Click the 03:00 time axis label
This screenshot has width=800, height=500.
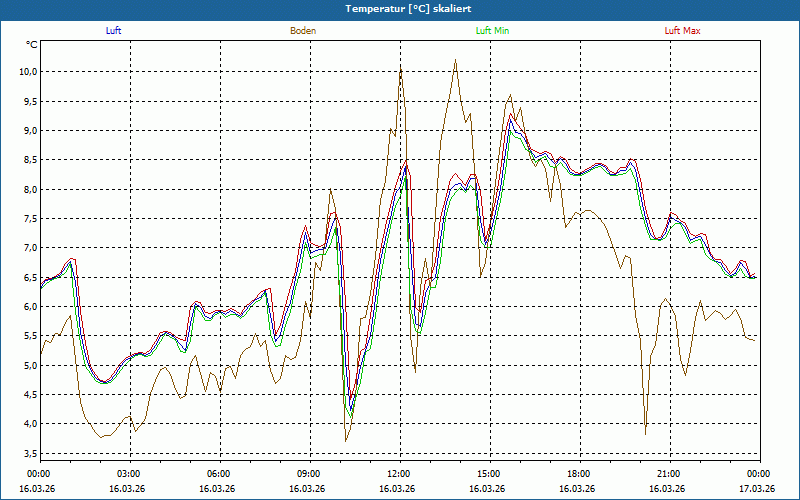(x=128, y=474)
